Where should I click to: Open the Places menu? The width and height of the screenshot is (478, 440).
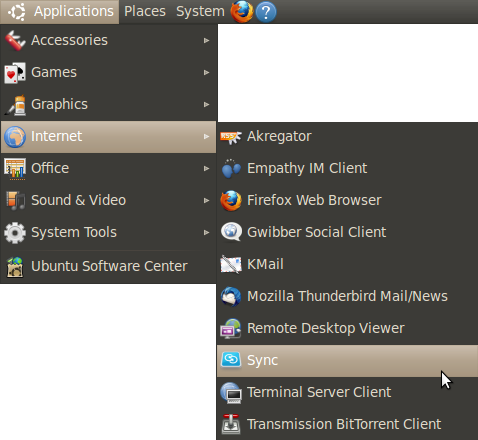145,12
